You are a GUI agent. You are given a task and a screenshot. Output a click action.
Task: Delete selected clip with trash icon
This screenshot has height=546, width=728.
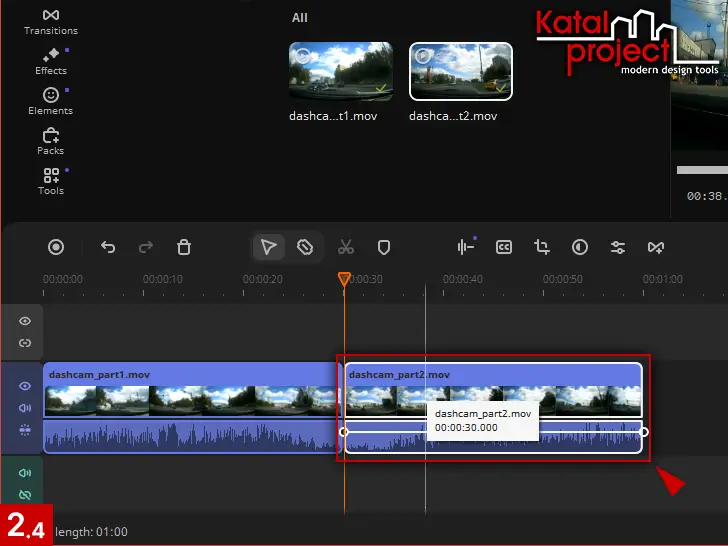(184, 247)
